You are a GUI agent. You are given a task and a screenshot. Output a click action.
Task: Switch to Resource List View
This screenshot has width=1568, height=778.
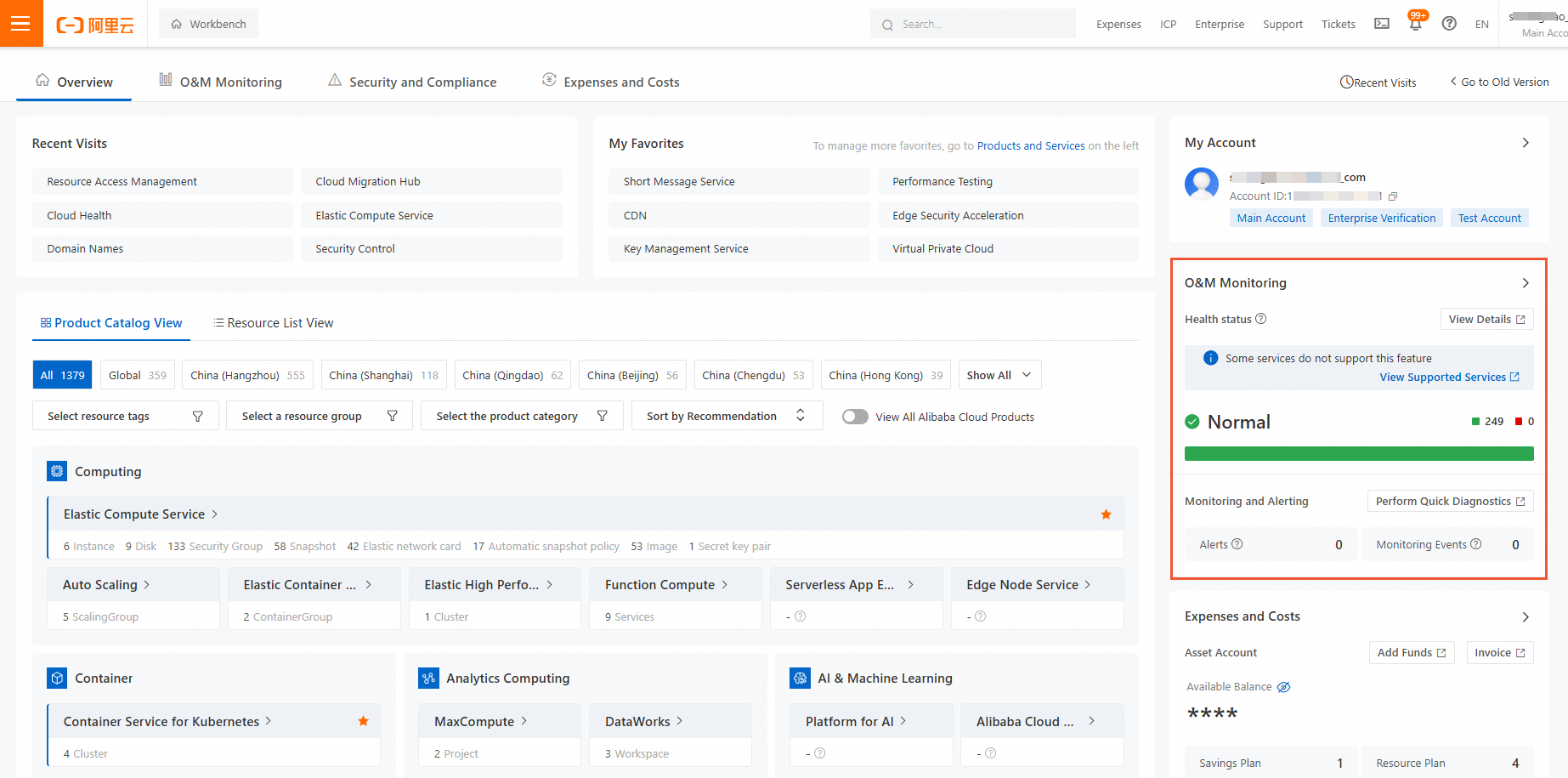point(273,323)
